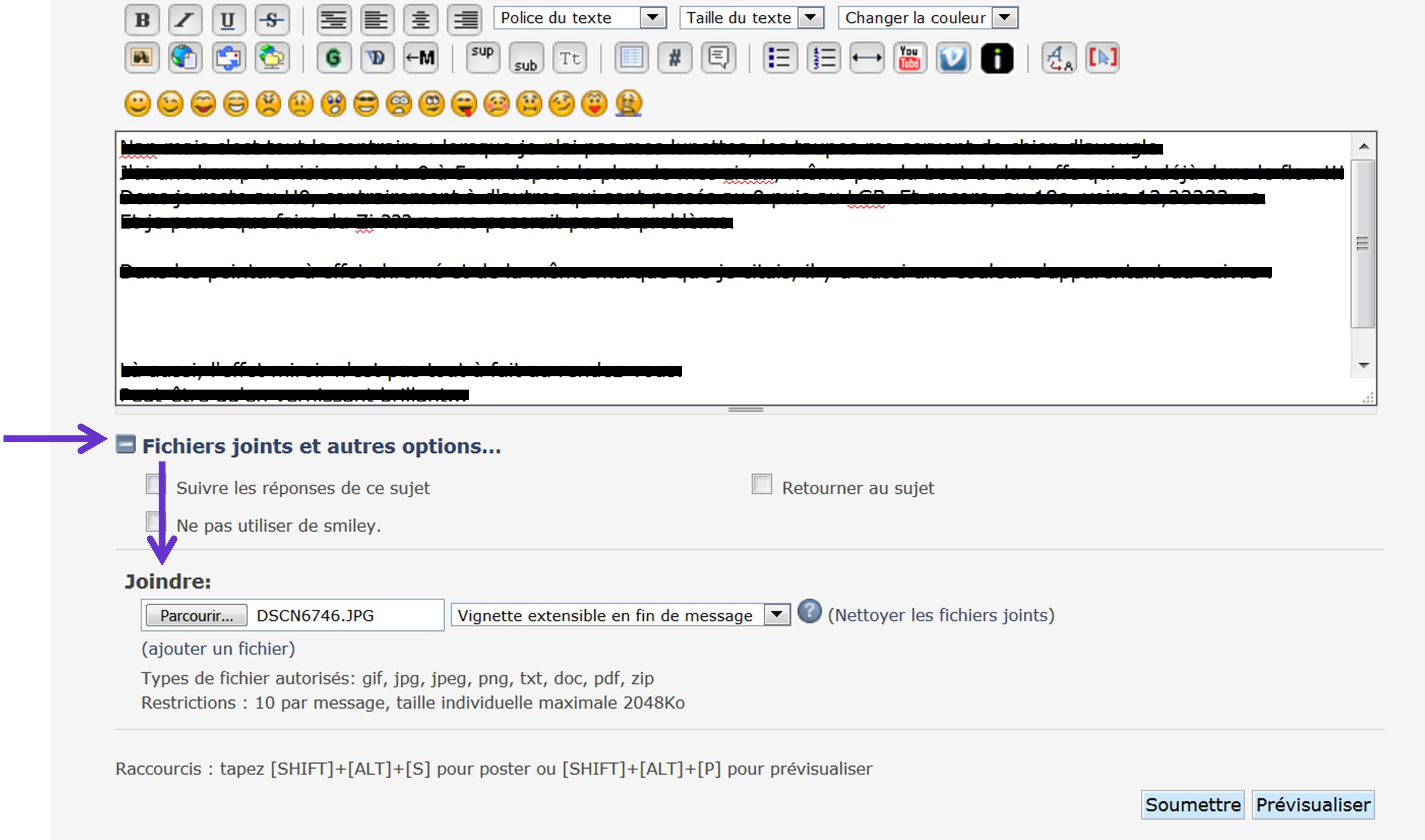The height and width of the screenshot is (840, 1425).
Task: Apply strikethrough formatting
Action: coord(272,20)
